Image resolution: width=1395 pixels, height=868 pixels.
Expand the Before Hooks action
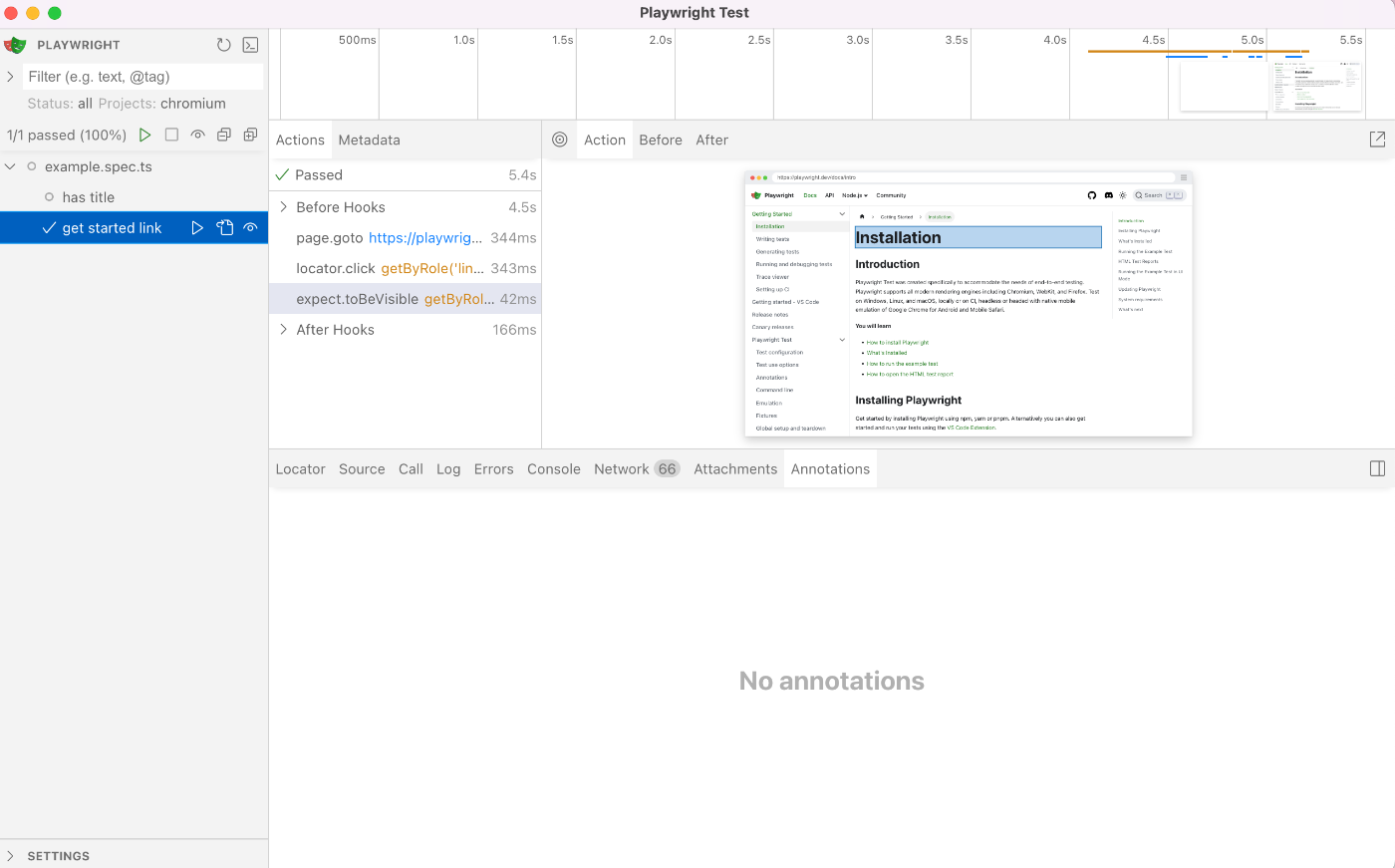[284, 207]
